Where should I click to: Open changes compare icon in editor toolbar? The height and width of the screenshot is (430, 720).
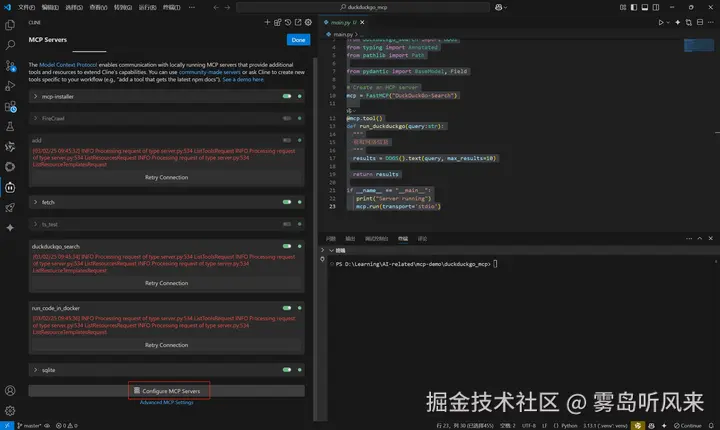(x=688, y=22)
